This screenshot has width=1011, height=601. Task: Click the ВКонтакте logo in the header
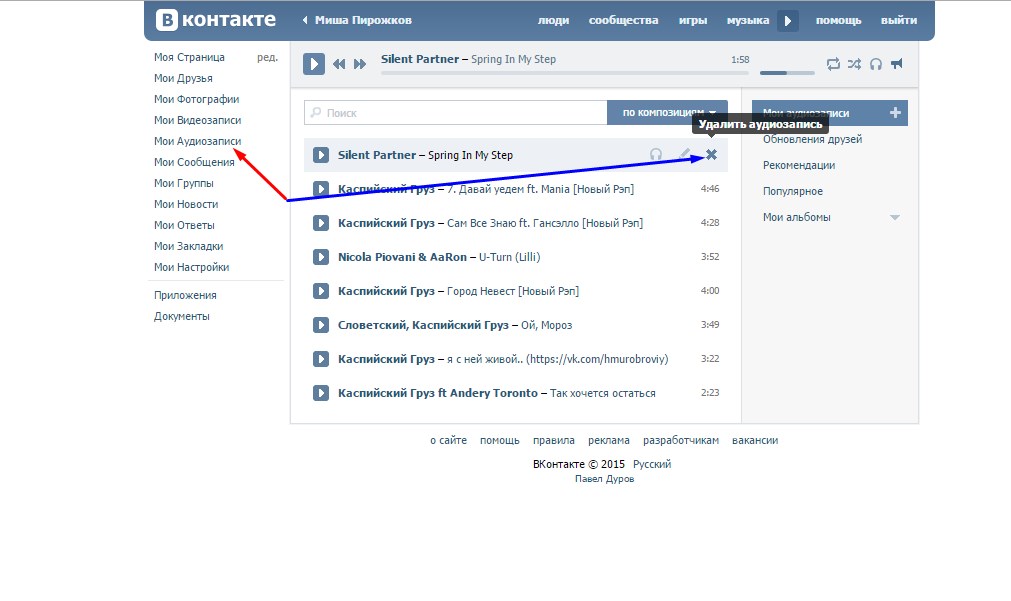[216, 20]
